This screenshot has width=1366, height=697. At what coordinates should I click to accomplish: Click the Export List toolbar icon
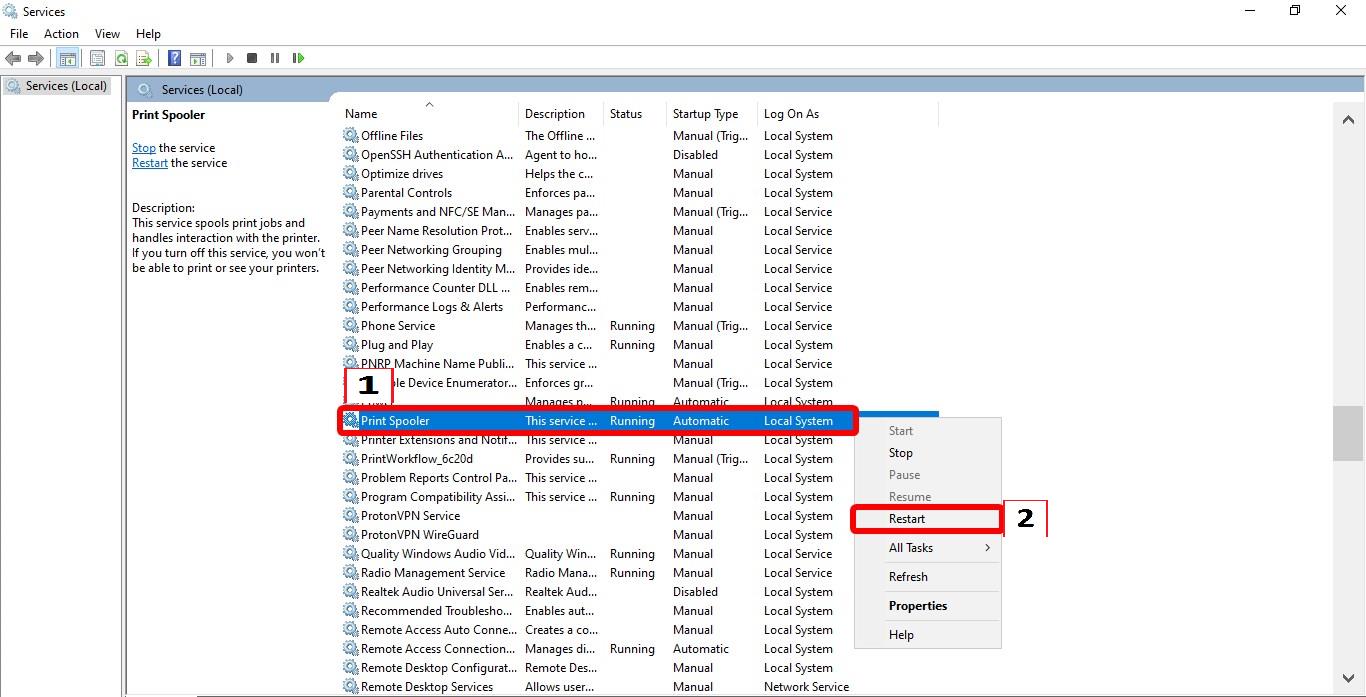click(144, 58)
